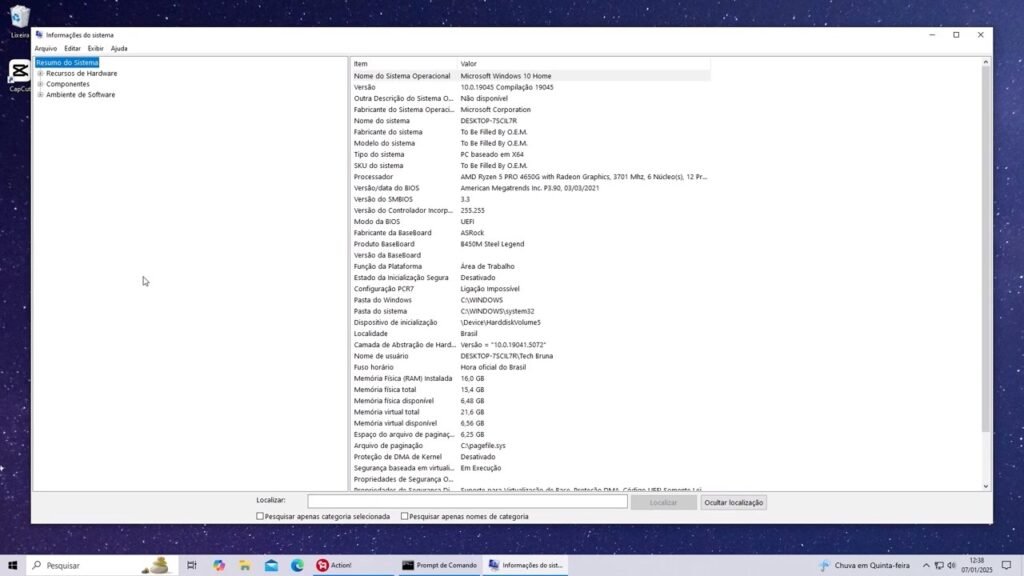Open the CapCut desktop shortcut
1024x576 pixels.
18,74
